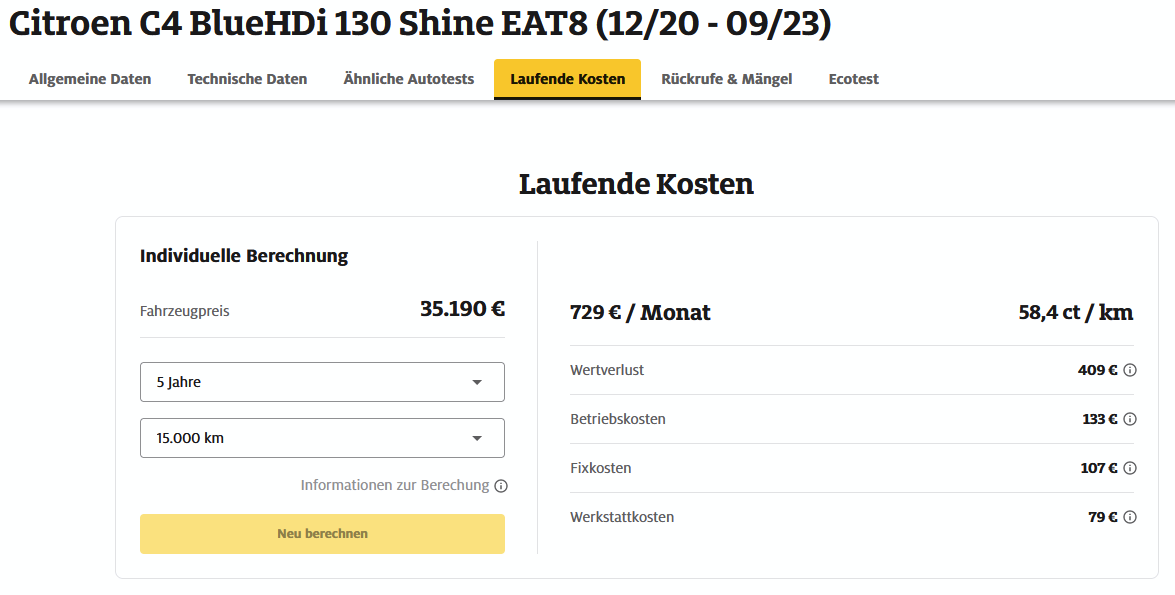Go to Ähnliche Autotests tab
Viewport: 1175px width, 595px height.
[x=408, y=79]
